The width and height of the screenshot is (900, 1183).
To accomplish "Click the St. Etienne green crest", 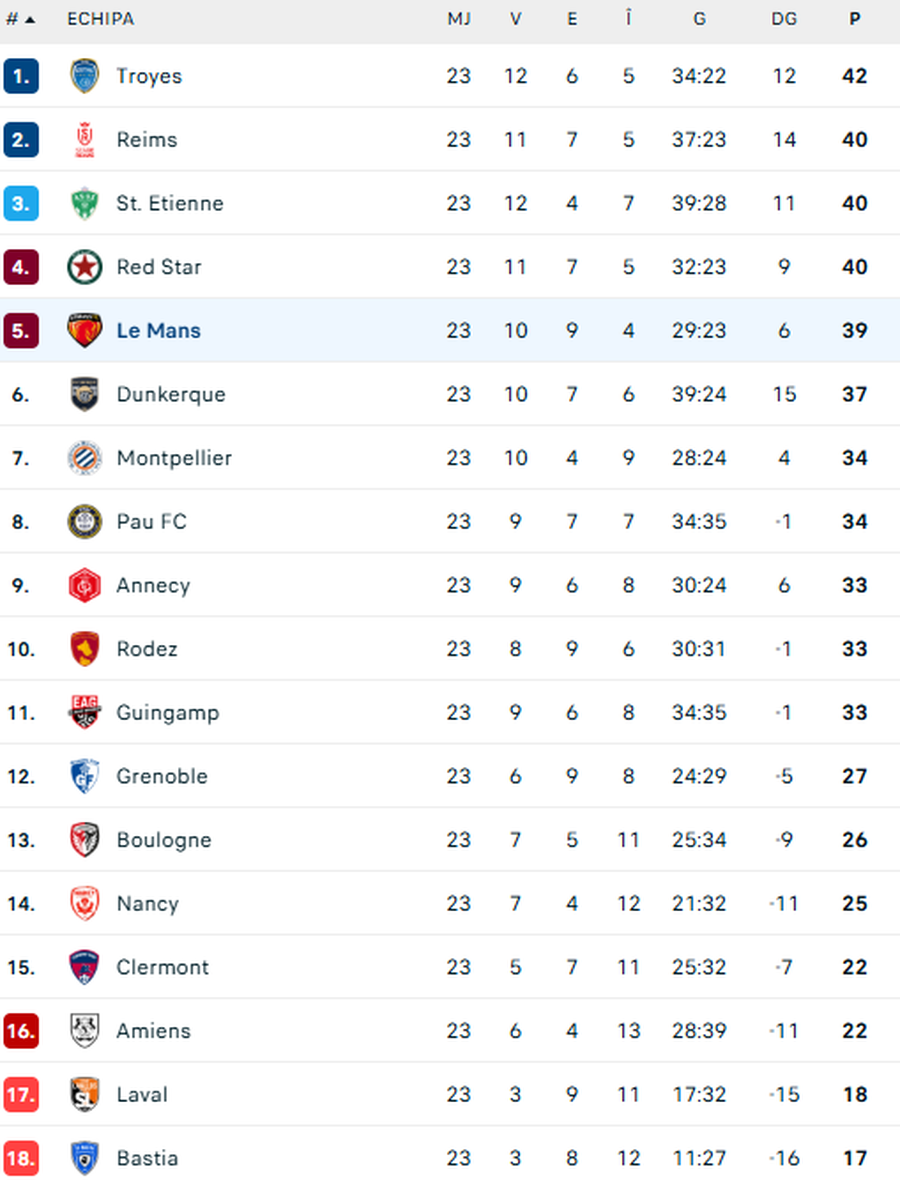I will click(x=85, y=203).
